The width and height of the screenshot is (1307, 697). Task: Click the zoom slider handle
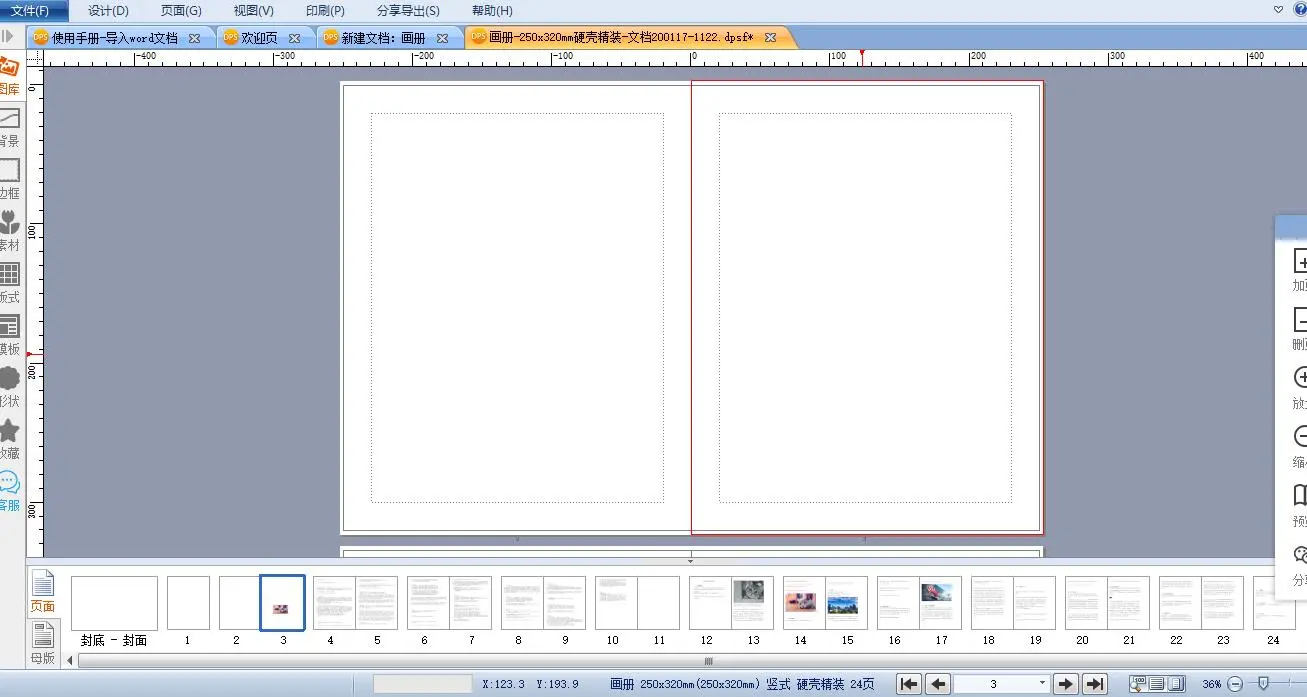(1263, 684)
